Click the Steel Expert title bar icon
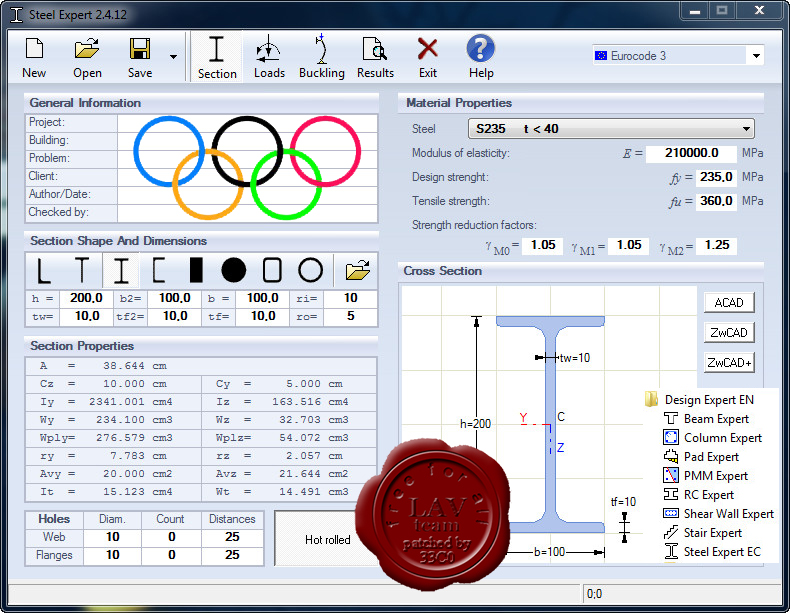 (x=16, y=15)
